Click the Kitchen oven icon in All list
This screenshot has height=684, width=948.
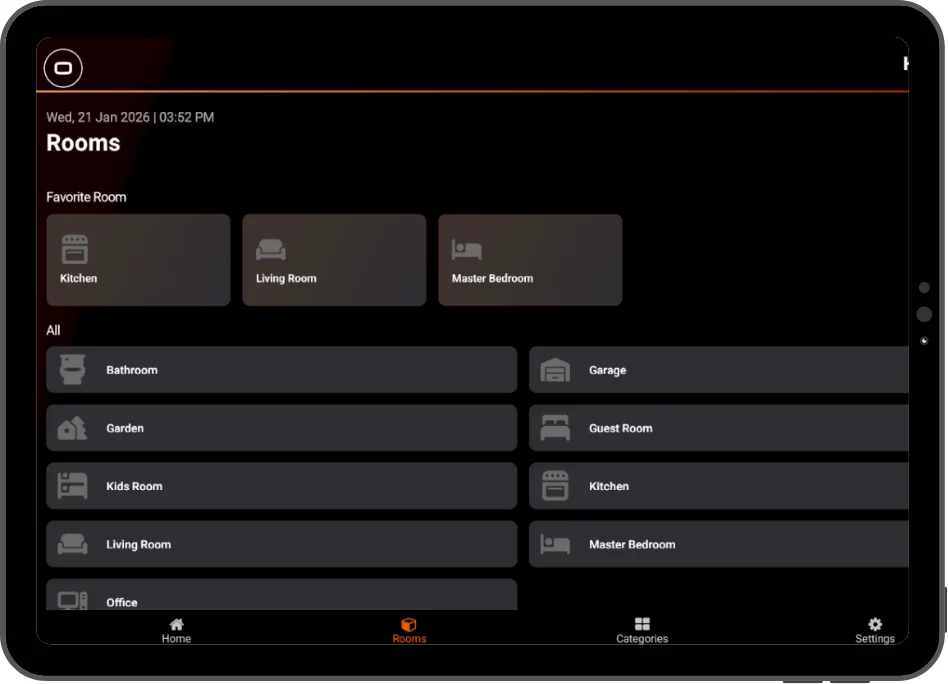555,486
